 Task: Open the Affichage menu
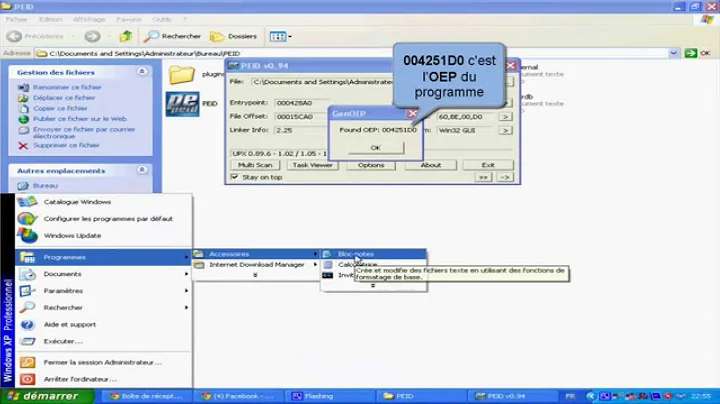[89, 19]
